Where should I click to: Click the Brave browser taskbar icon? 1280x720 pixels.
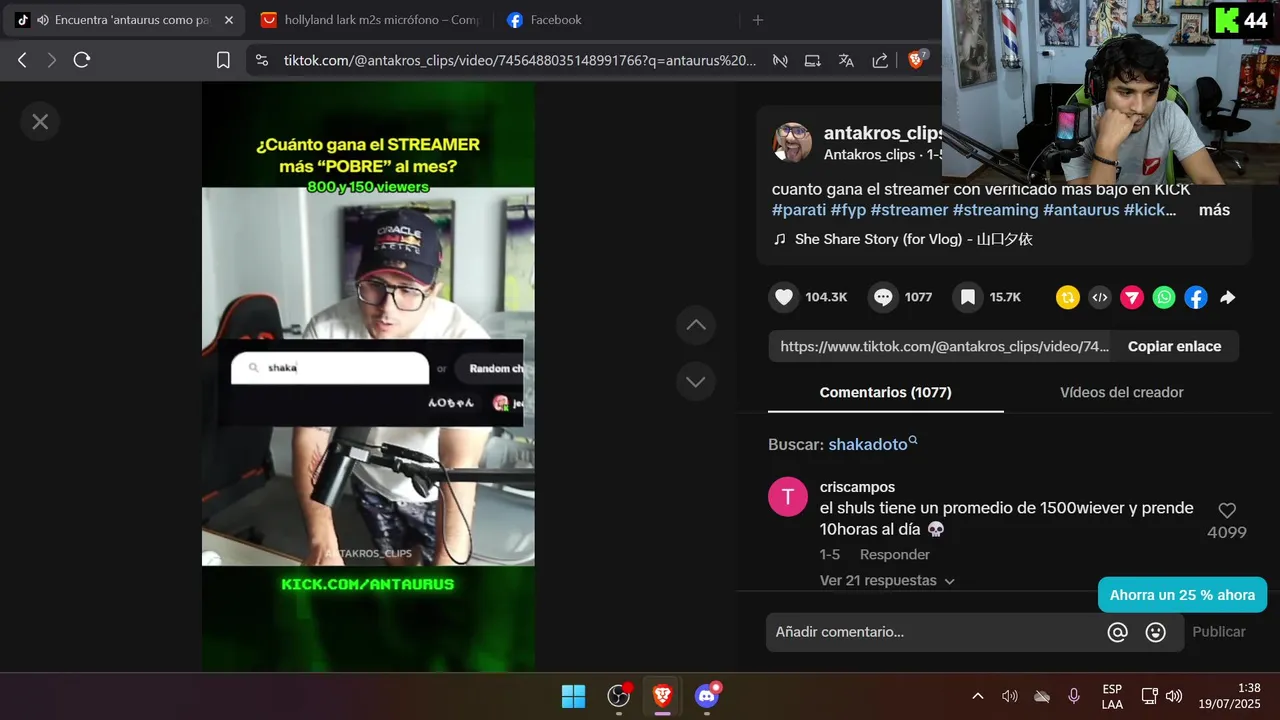click(662, 696)
